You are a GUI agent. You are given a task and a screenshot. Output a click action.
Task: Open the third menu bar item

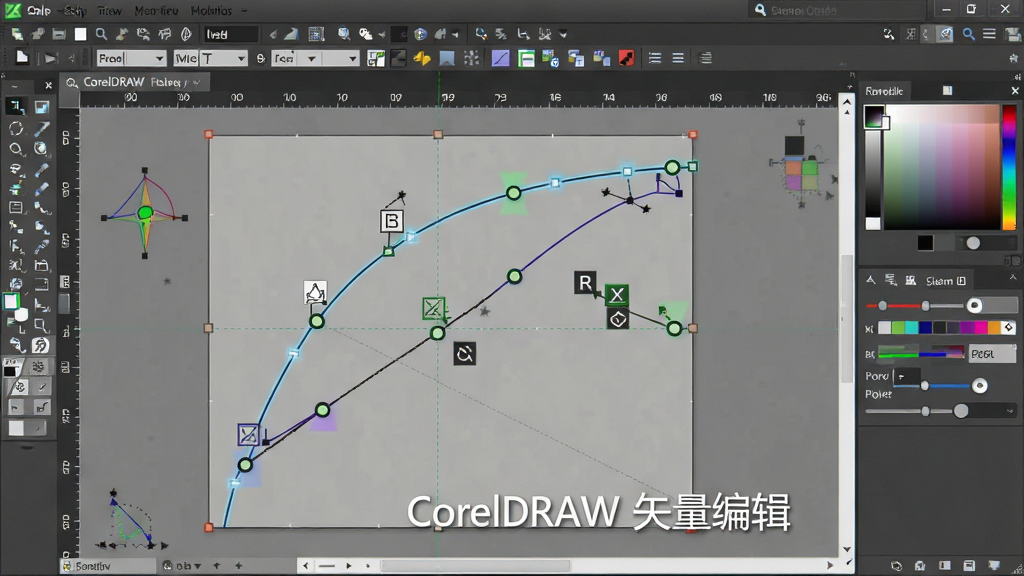(x=109, y=10)
